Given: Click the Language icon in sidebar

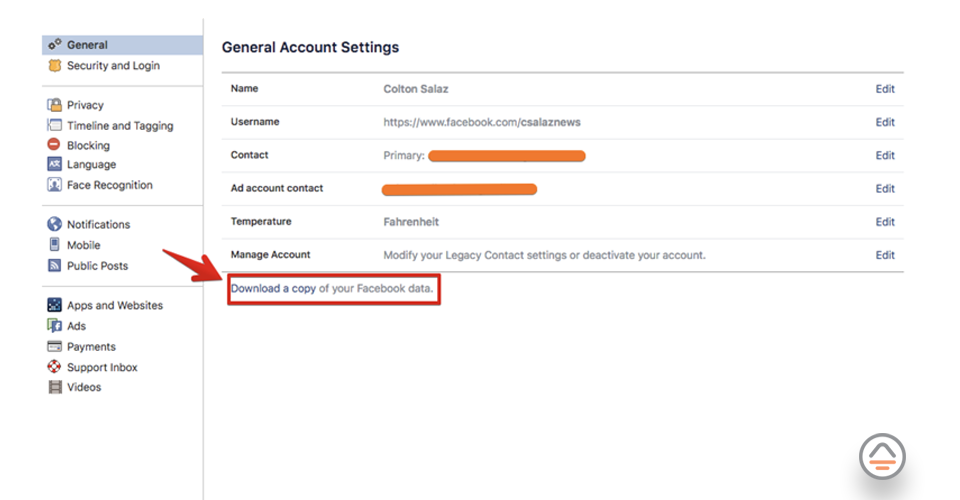Looking at the screenshot, I should [x=54, y=164].
